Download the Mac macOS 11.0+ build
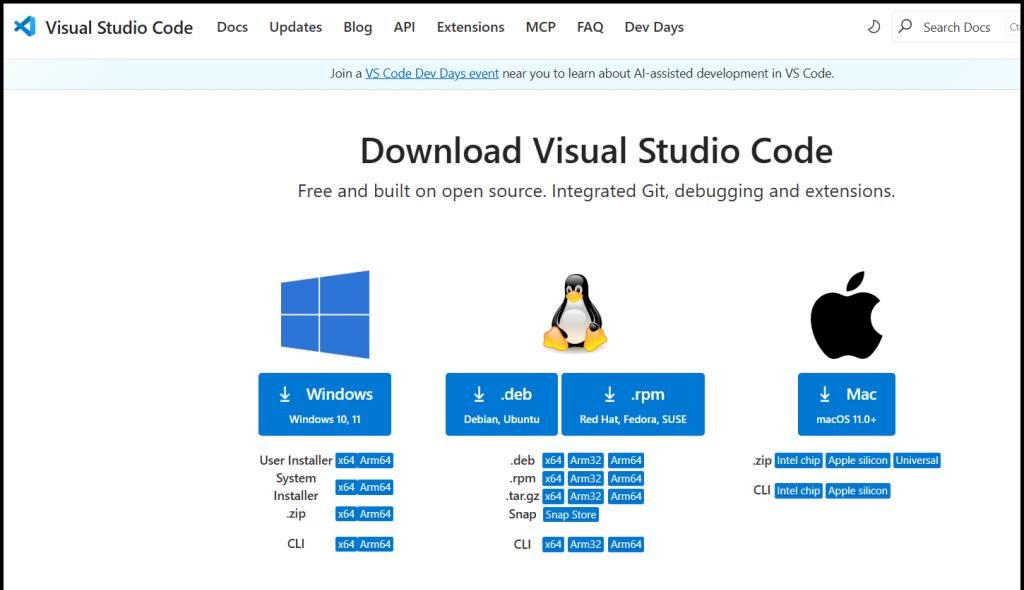Screen dimensions: 1024x590 [846, 404]
